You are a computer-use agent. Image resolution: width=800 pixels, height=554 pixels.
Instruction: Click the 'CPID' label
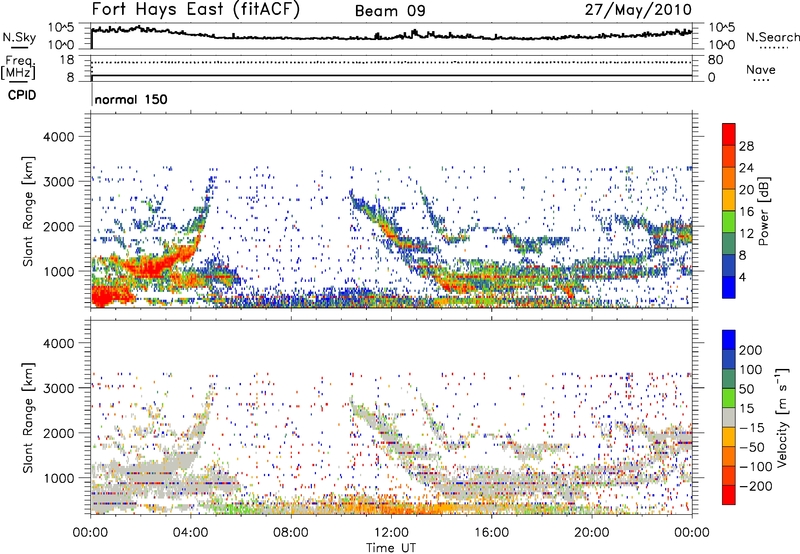(x=22, y=95)
